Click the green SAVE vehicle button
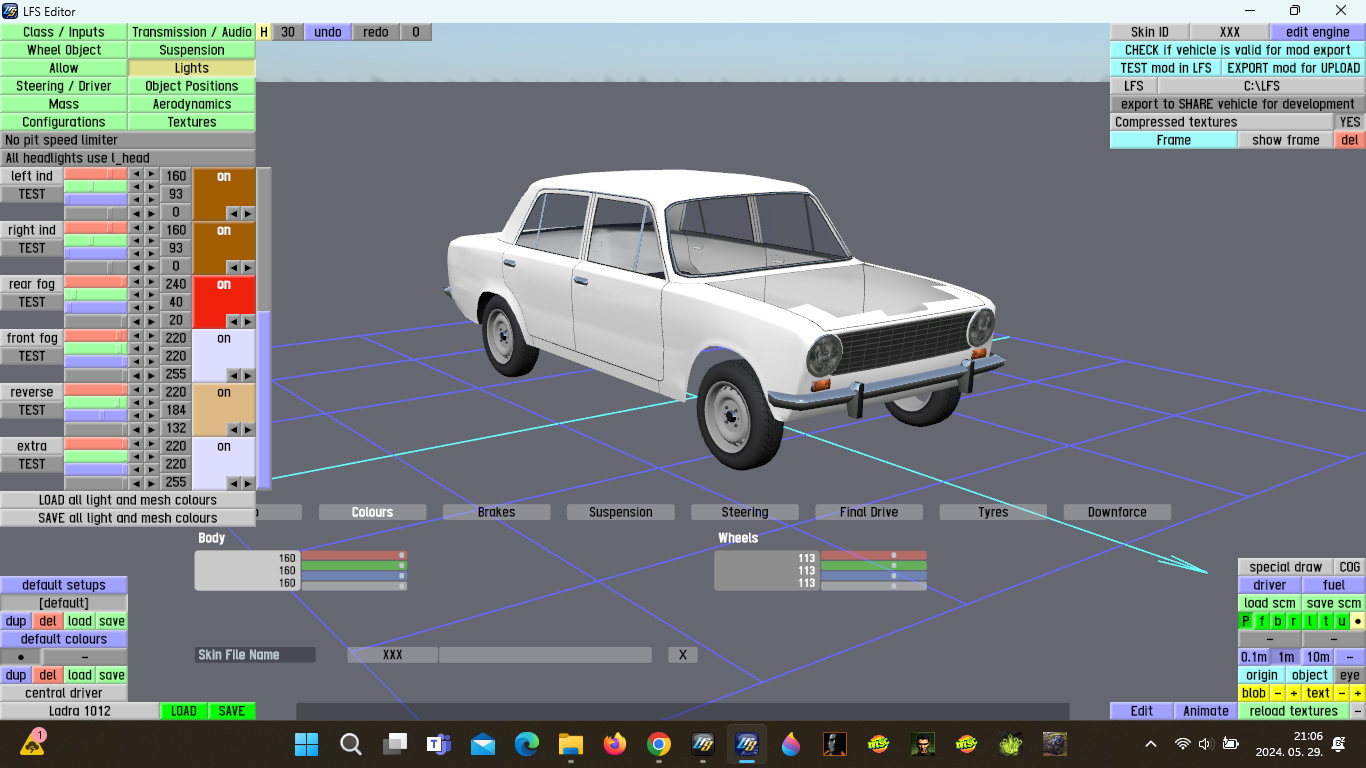Screen dimensions: 1366x768 232,711
